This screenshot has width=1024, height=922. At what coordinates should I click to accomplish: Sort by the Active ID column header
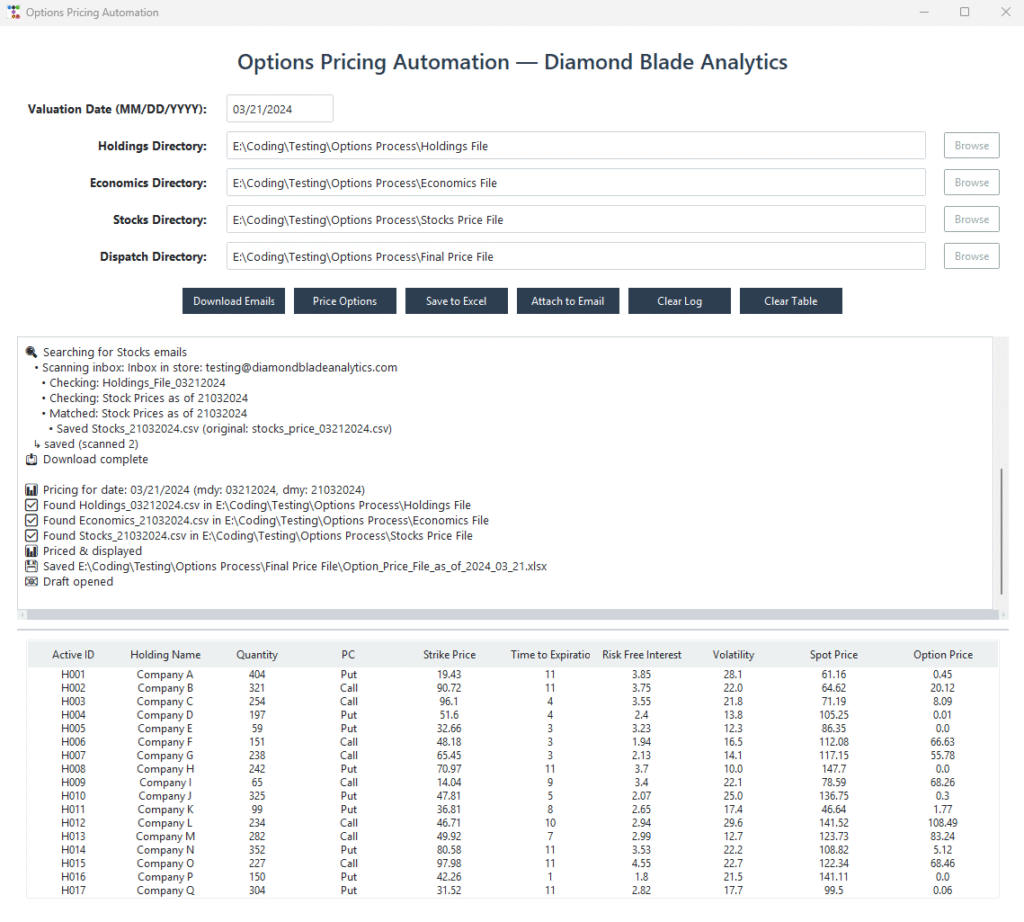click(73, 654)
